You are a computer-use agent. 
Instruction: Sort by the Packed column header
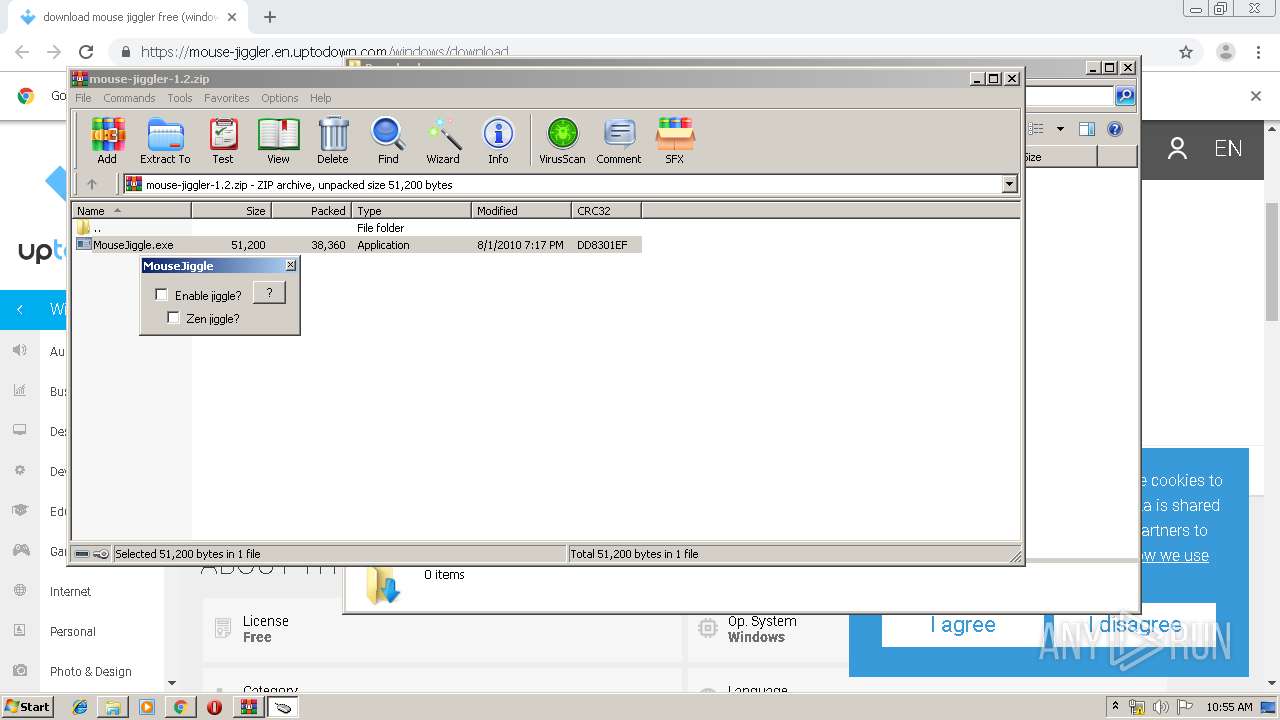pyautogui.click(x=311, y=210)
